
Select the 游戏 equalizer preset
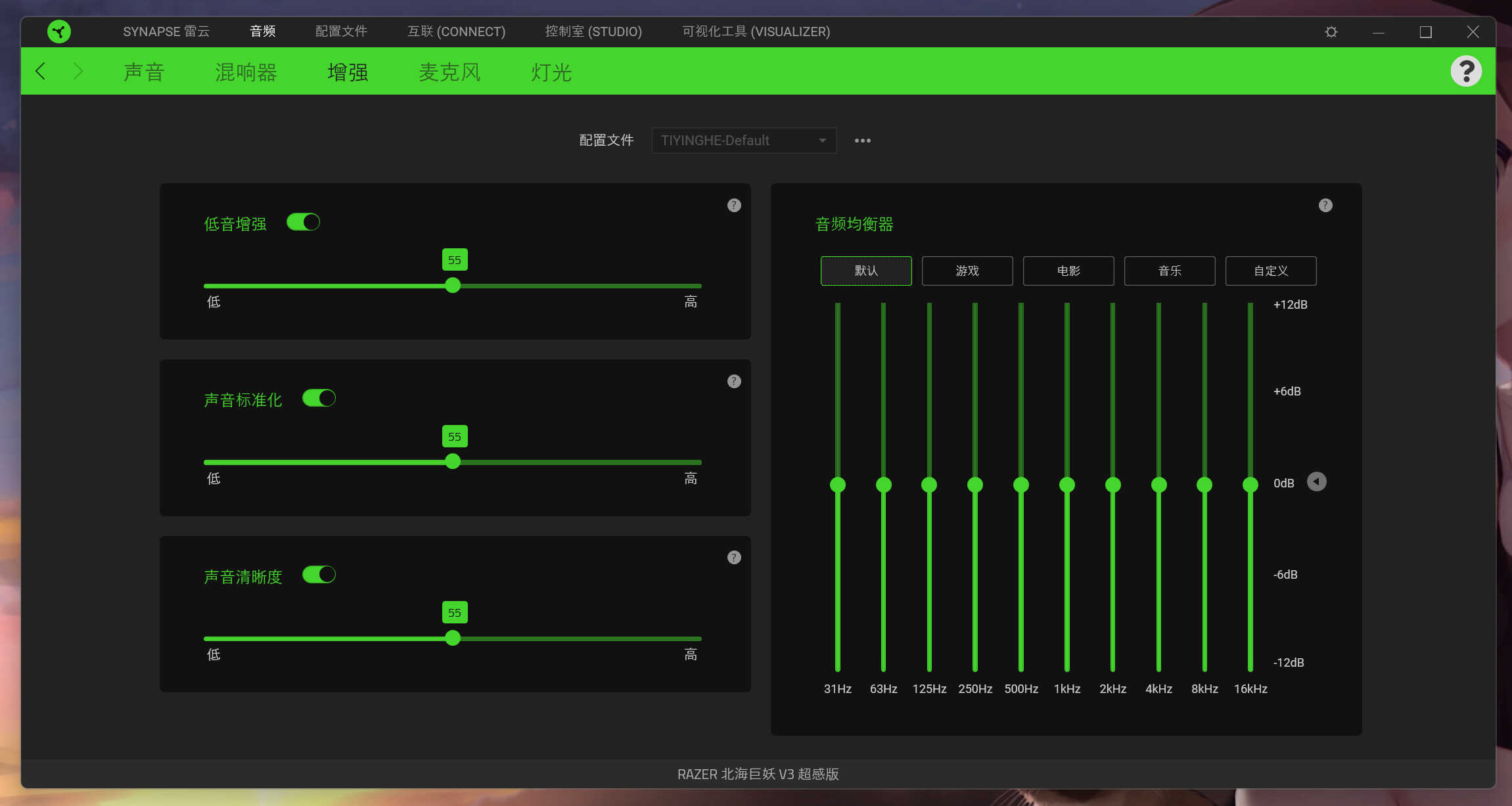tap(967, 271)
